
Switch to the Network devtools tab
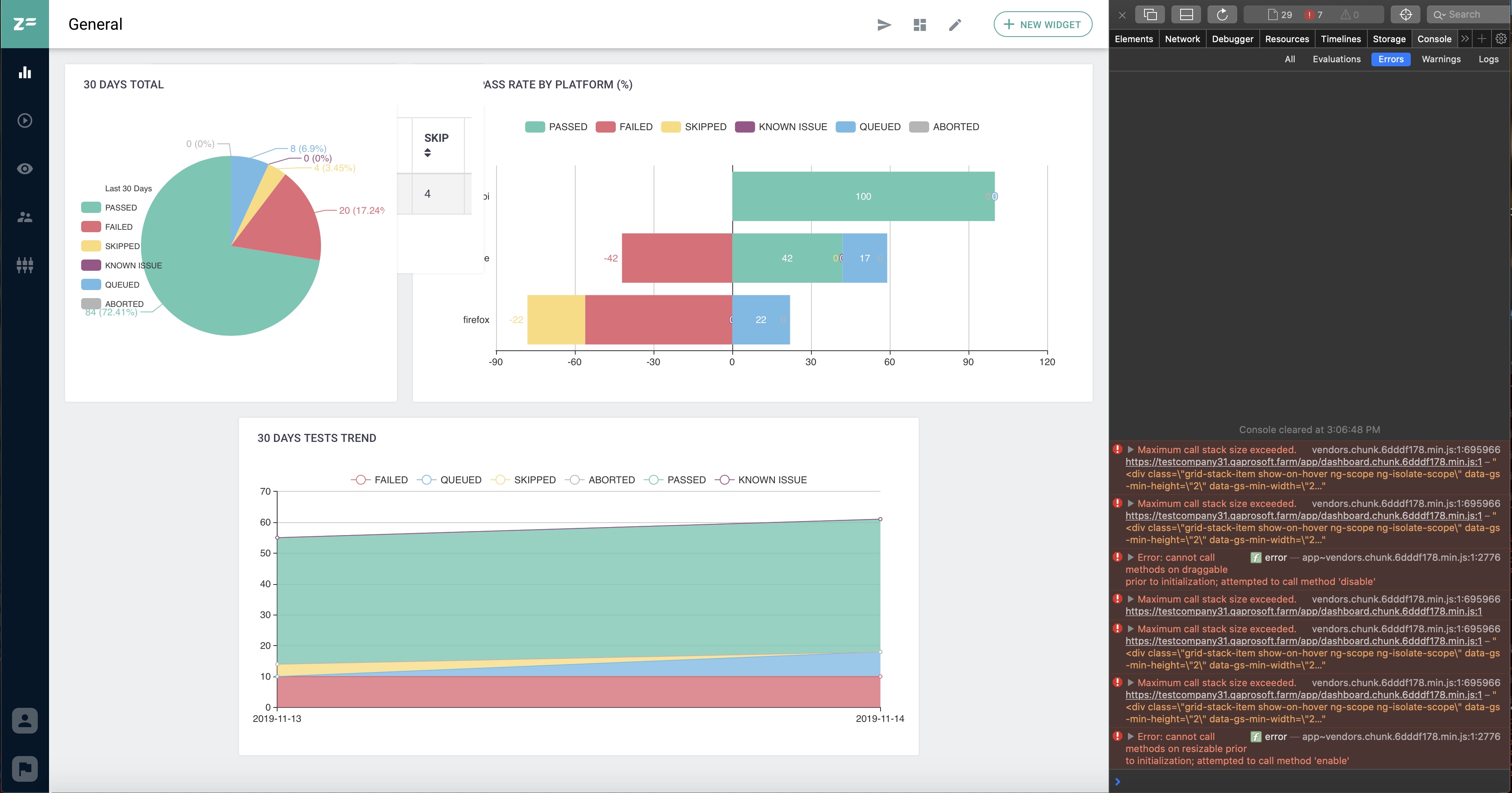pyautogui.click(x=1182, y=39)
